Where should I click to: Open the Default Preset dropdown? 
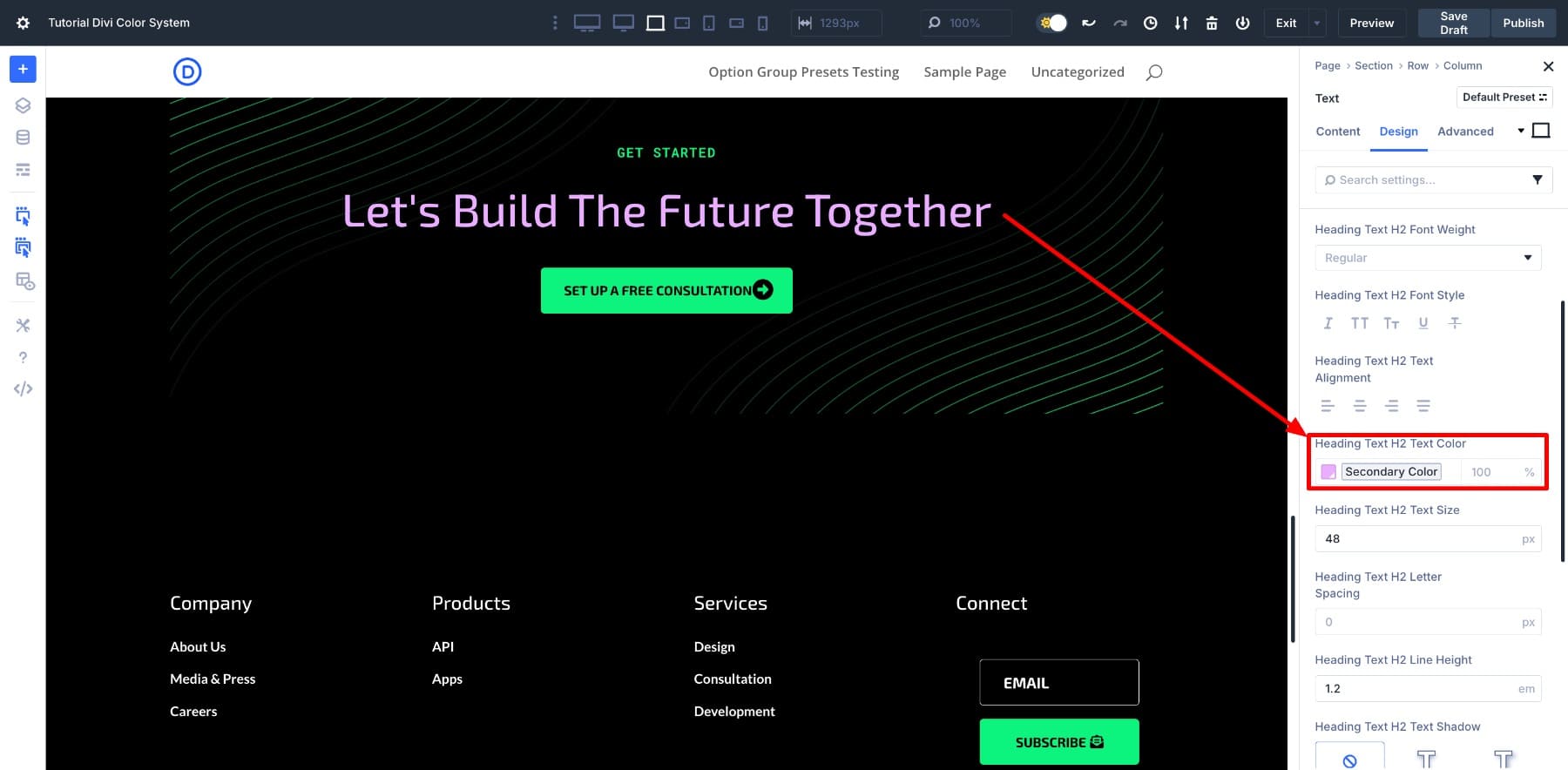tap(1504, 98)
